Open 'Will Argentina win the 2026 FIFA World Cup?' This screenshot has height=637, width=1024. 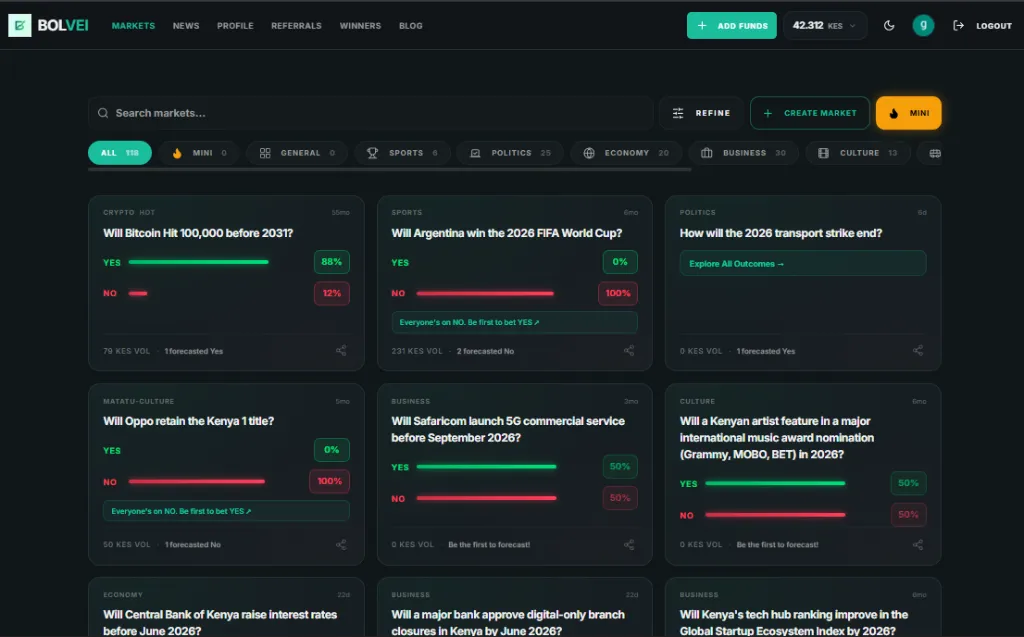click(x=507, y=233)
